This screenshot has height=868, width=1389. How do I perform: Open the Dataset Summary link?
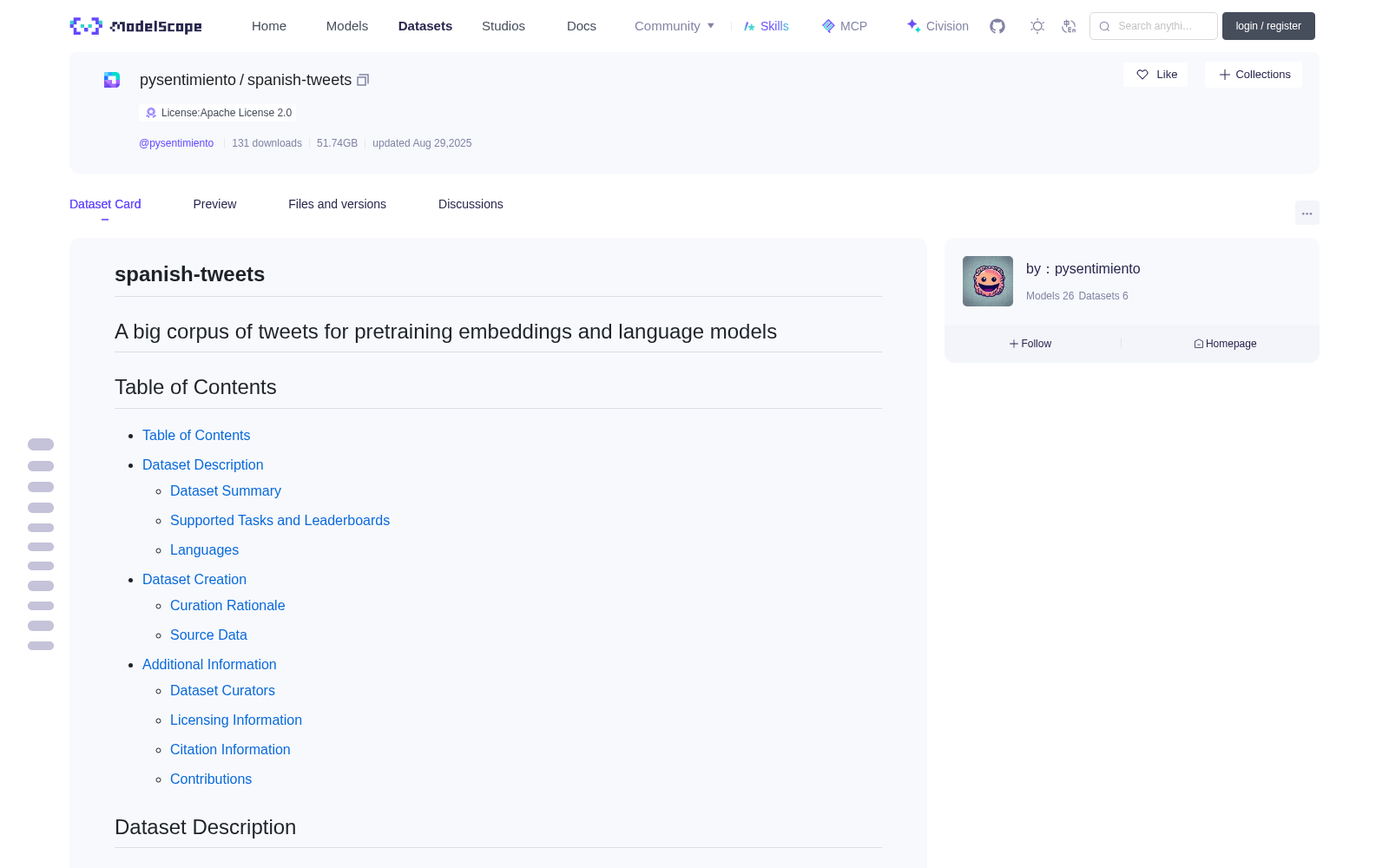click(x=226, y=491)
